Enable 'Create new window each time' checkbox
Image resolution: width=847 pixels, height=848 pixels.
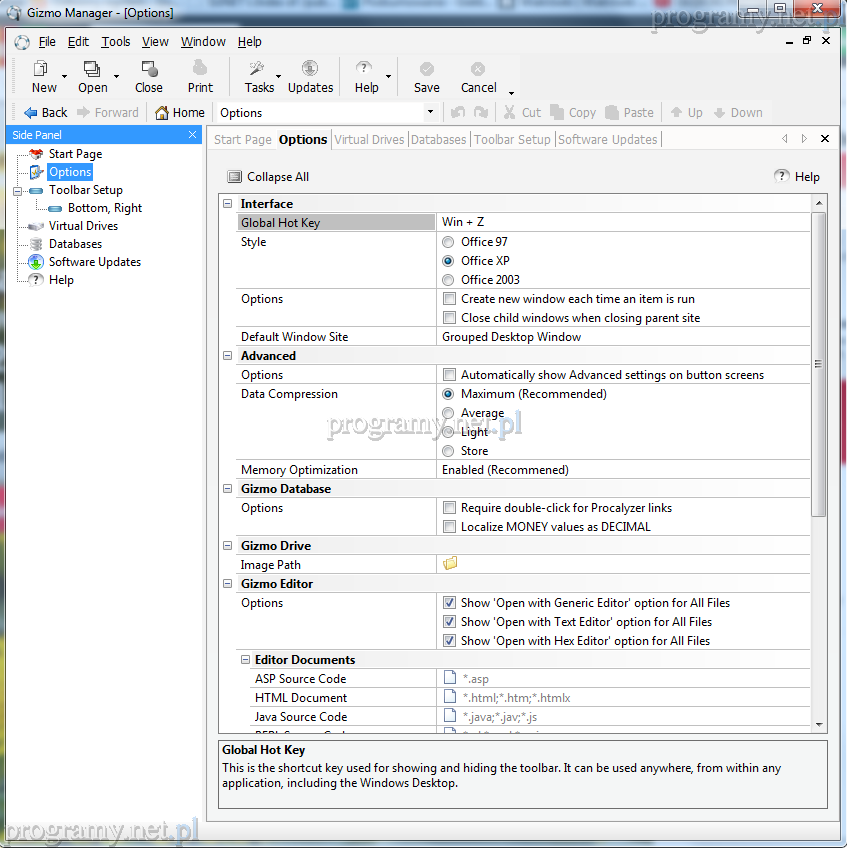[x=450, y=299]
